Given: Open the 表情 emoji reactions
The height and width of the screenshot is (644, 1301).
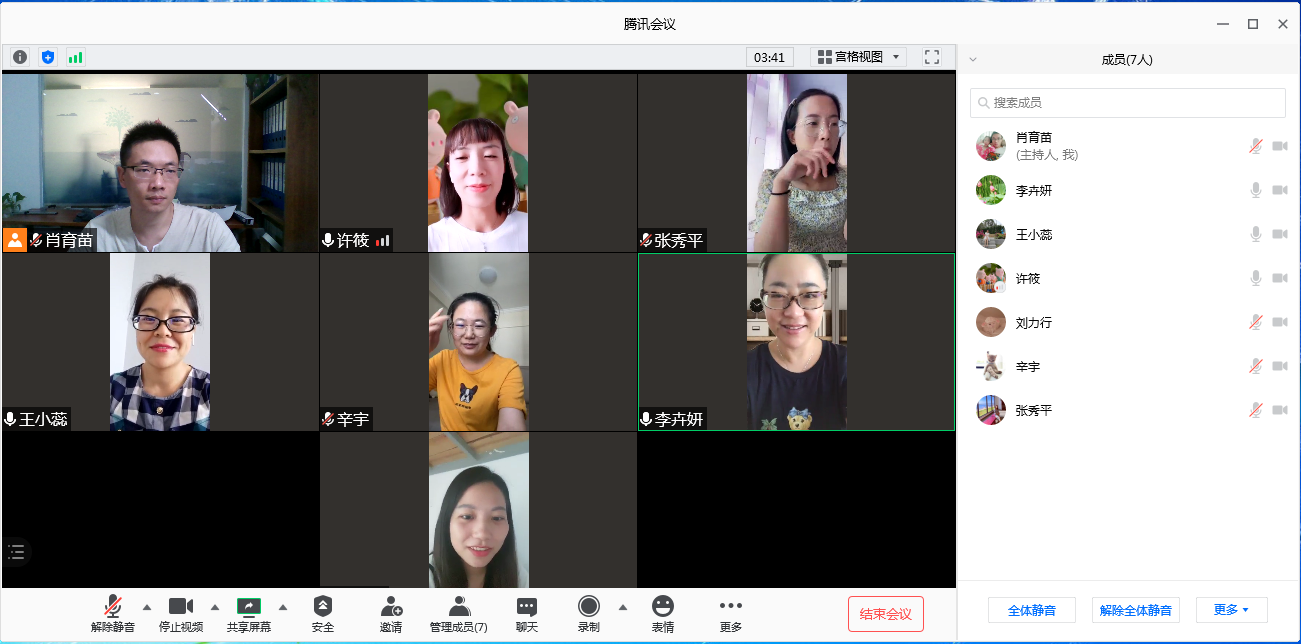Looking at the screenshot, I should (x=662, y=613).
